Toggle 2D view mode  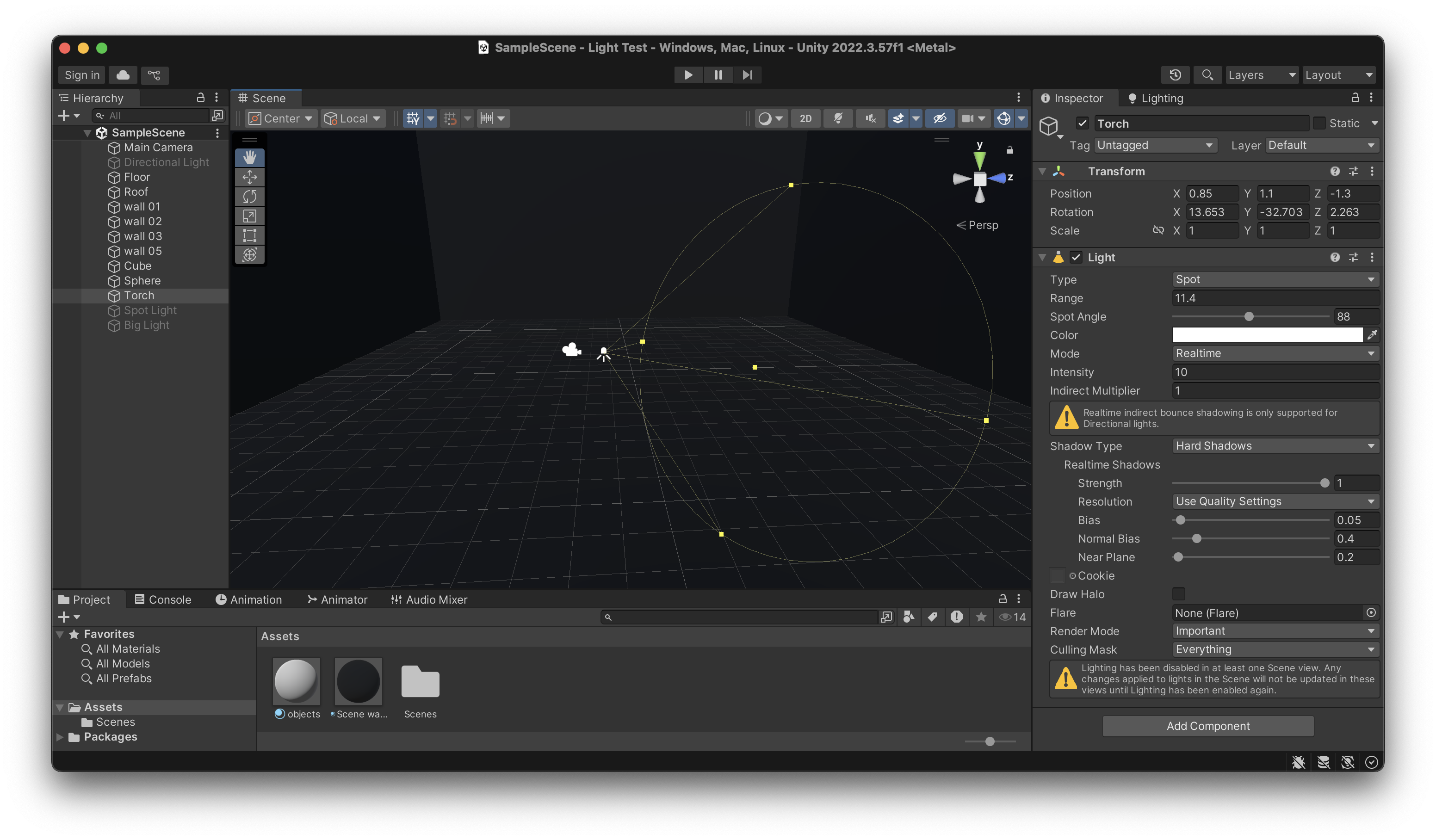pyautogui.click(x=805, y=118)
